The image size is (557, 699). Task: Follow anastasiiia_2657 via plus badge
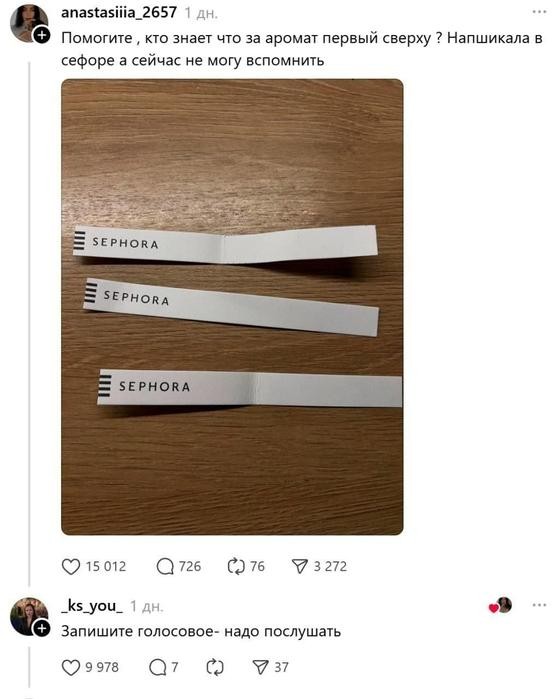41,35
